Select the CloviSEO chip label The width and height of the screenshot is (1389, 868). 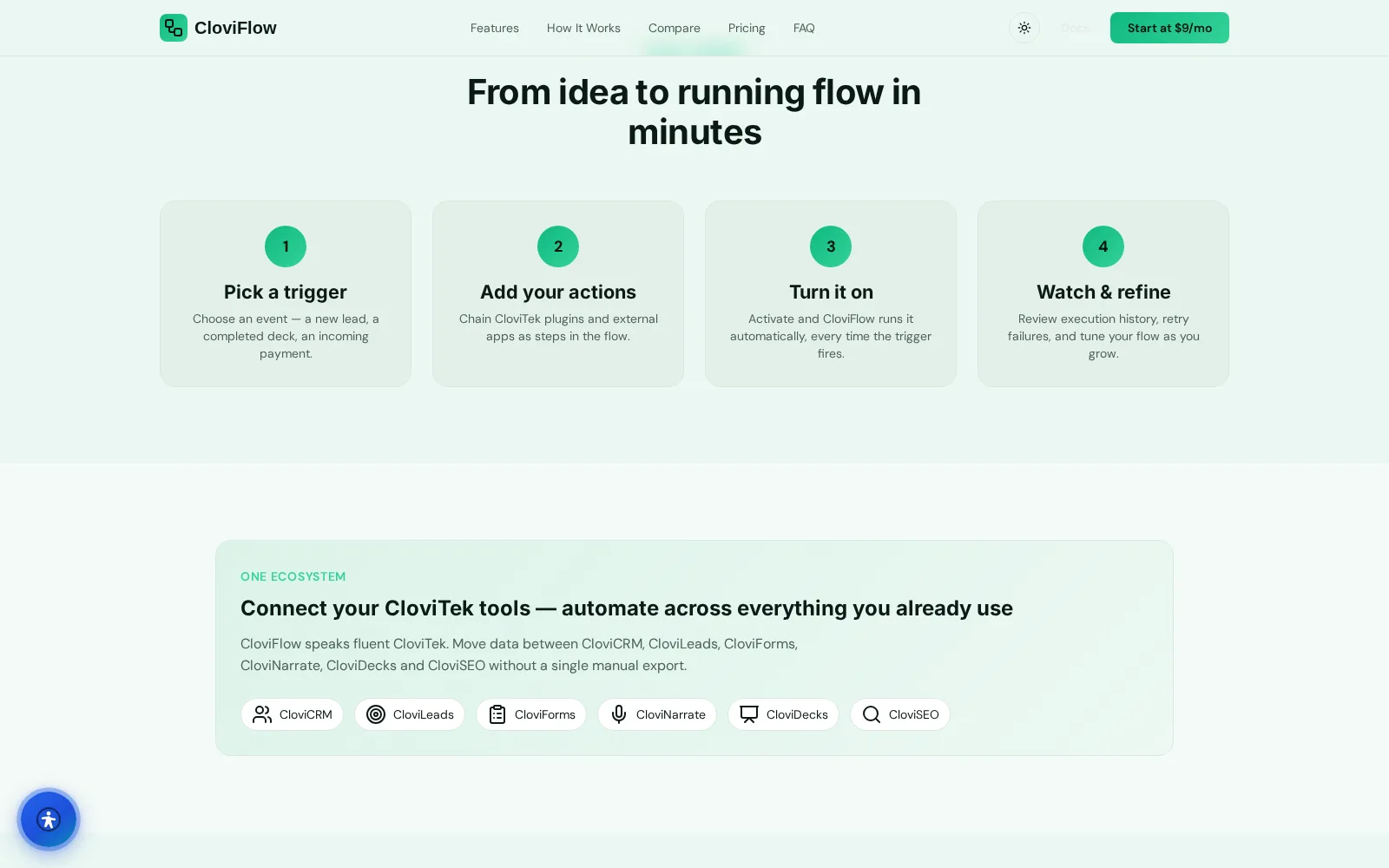(x=914, y=714)
